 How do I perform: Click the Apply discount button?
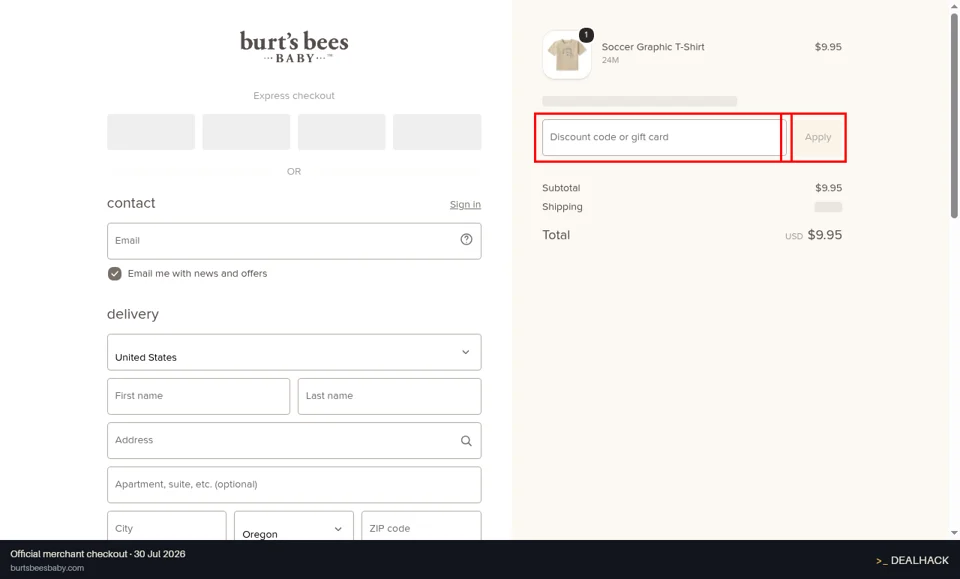(818, 137)
